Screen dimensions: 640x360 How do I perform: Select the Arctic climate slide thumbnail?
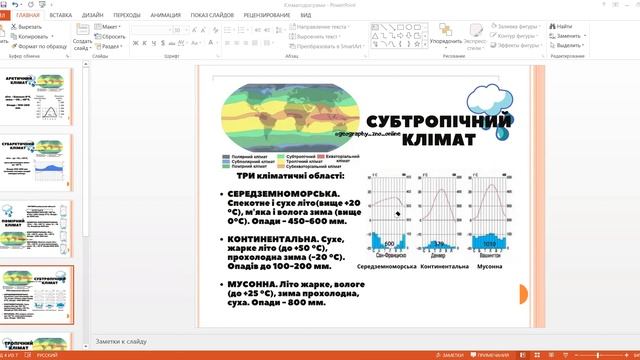click(x=36, y=97)
